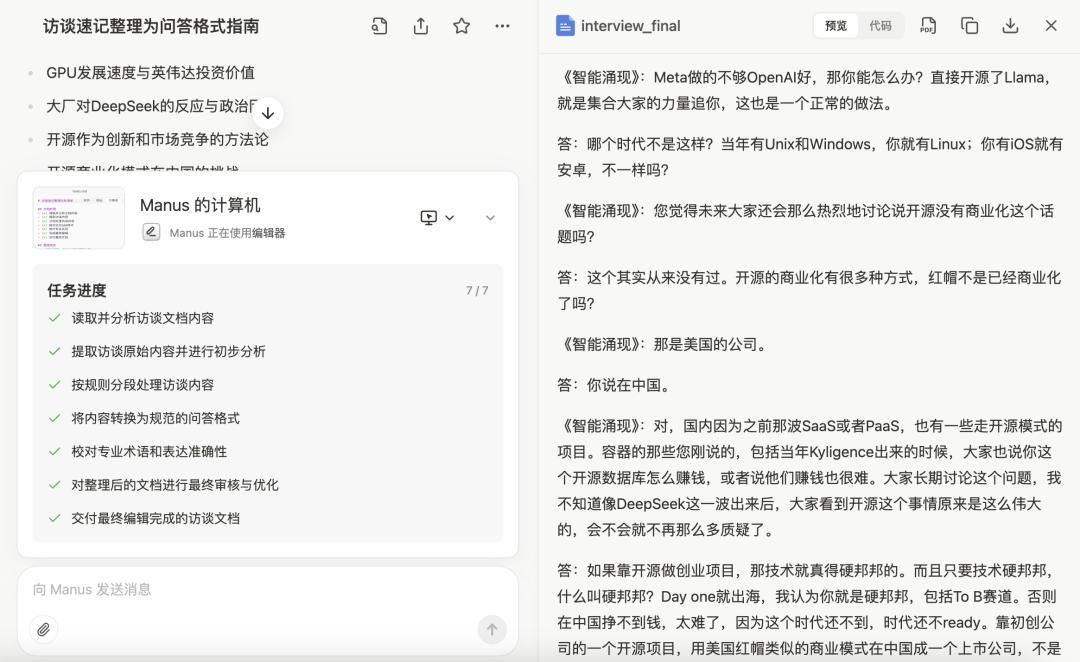Attach a file with paperclip icon

(43, 629)
